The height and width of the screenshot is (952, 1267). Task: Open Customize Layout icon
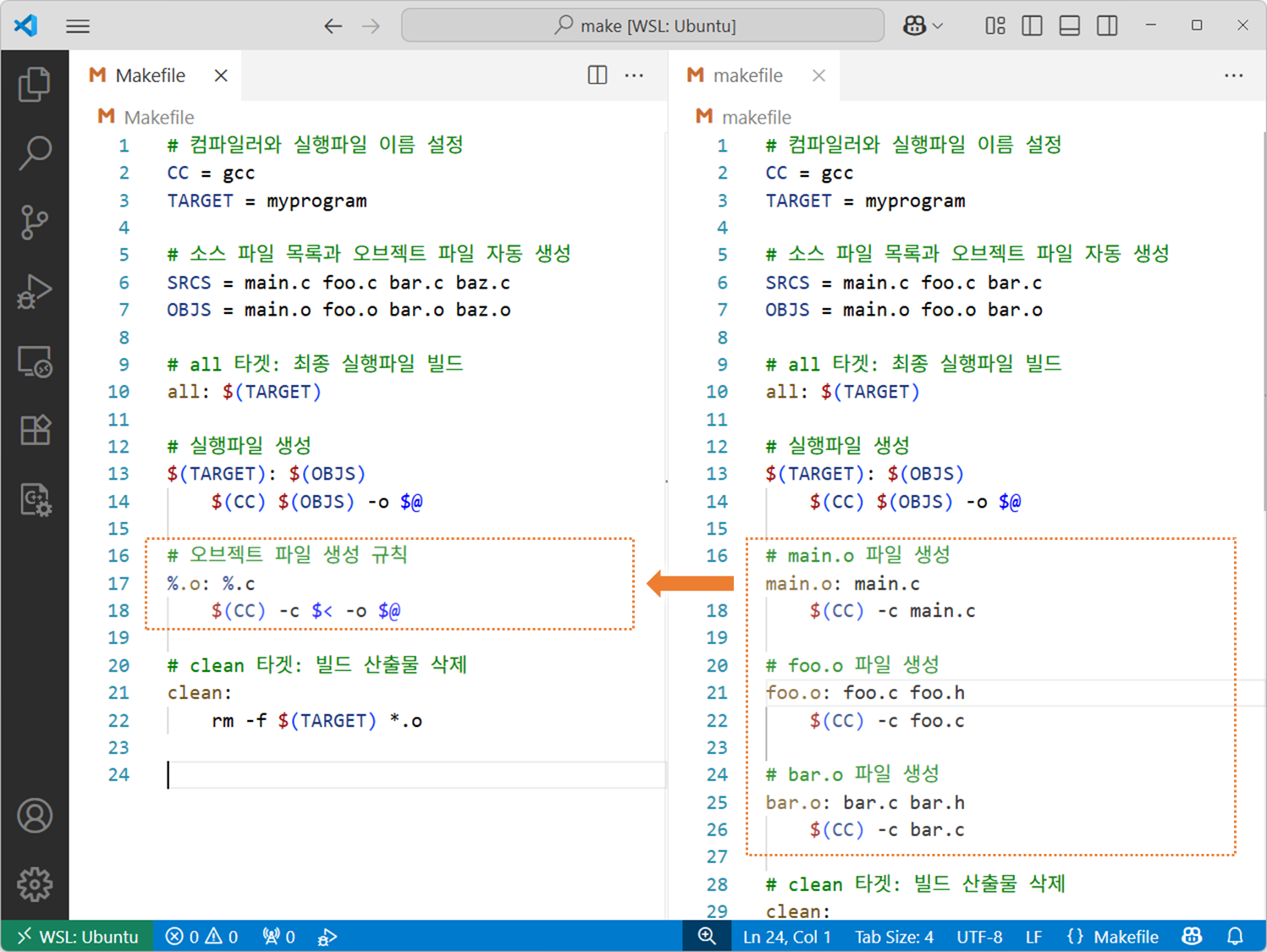[995, 25]
